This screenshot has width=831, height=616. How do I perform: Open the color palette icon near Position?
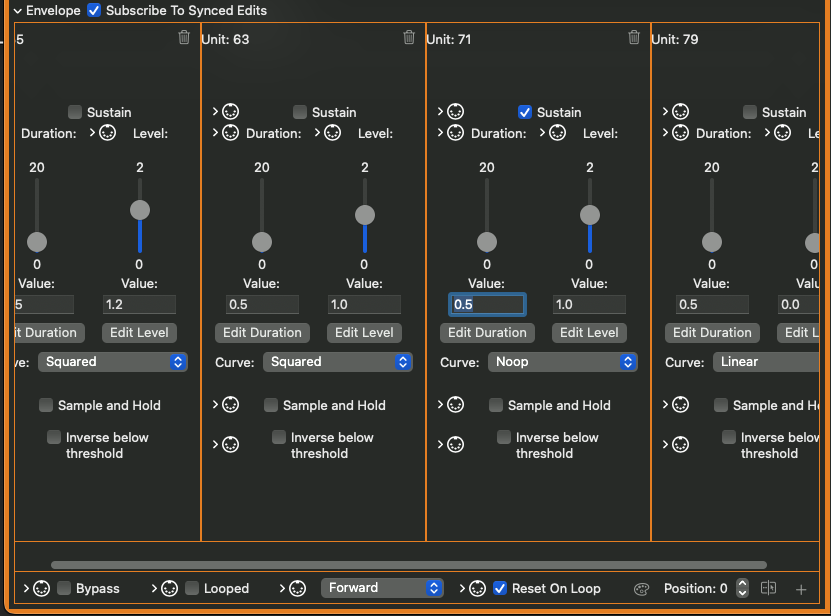pyautogui.click(x=642, y=589)
